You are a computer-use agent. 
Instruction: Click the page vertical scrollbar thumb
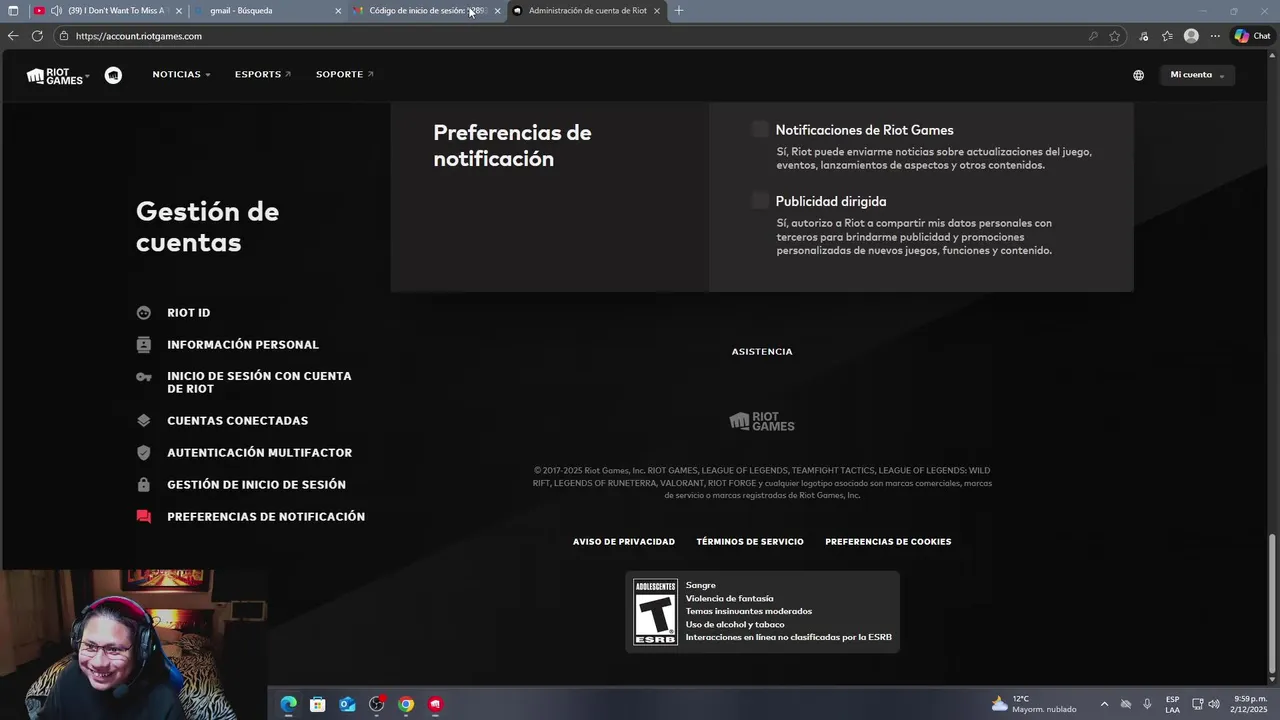(1273, 604)
